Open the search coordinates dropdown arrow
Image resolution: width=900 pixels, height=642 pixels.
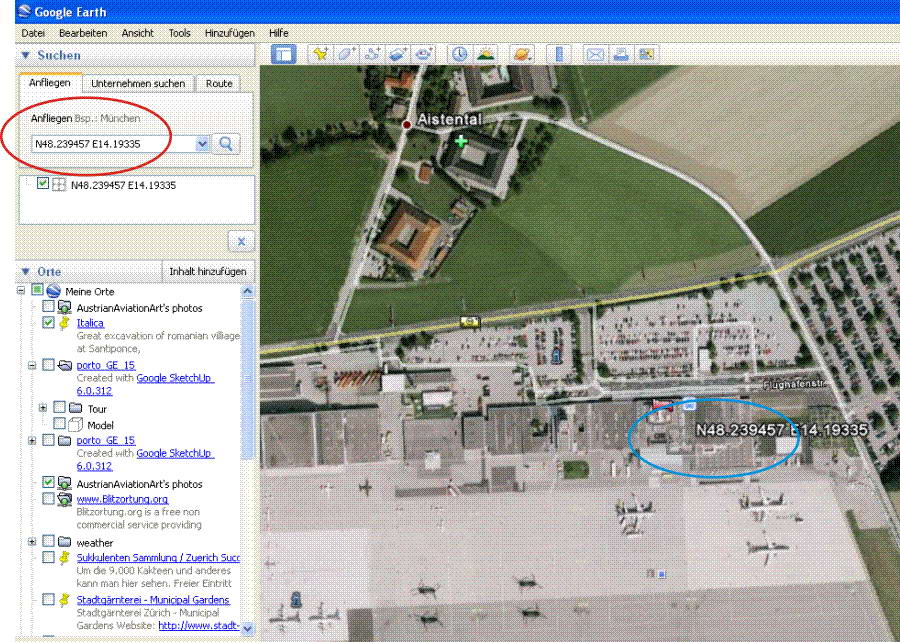(203, 144)
